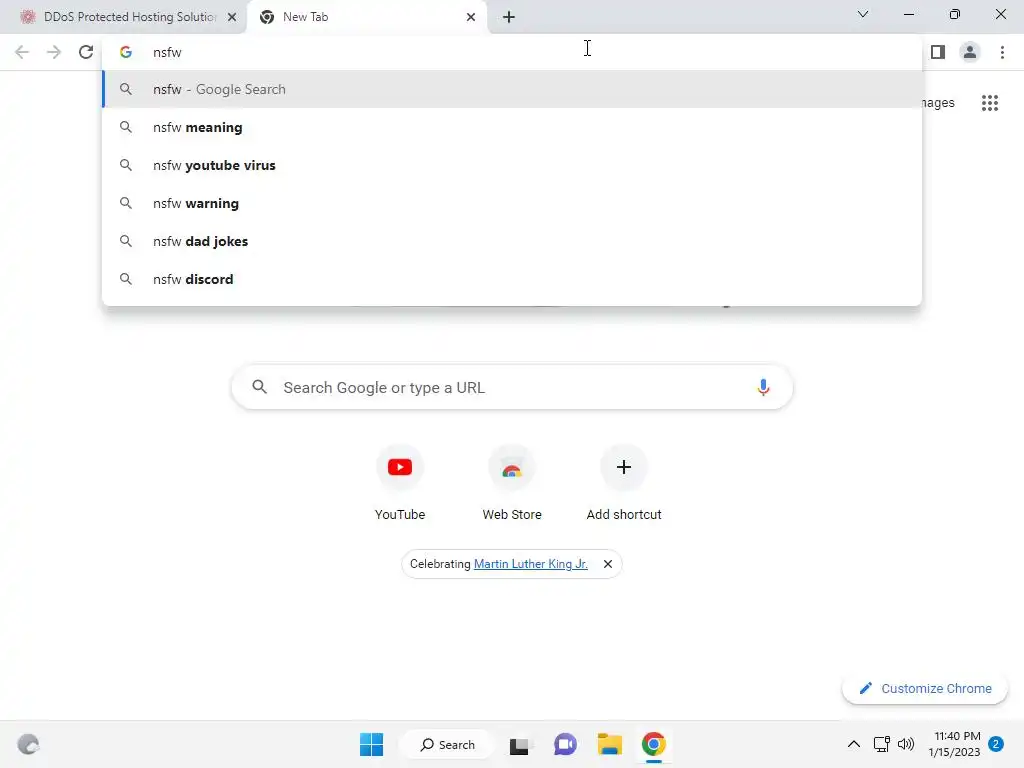
Task: Click the address bar containing 'nsfw'
Action: [512, 52]
